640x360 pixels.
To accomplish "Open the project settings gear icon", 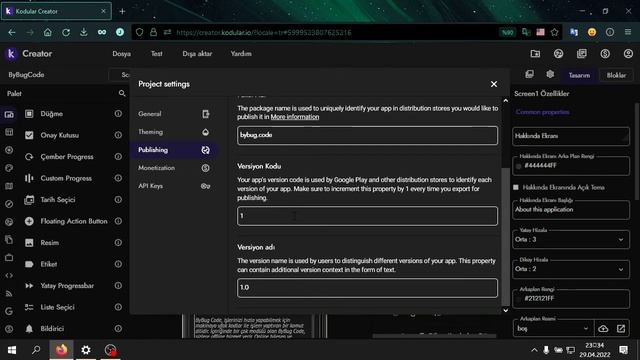I will pyautogui.click(x=550, y=74).
